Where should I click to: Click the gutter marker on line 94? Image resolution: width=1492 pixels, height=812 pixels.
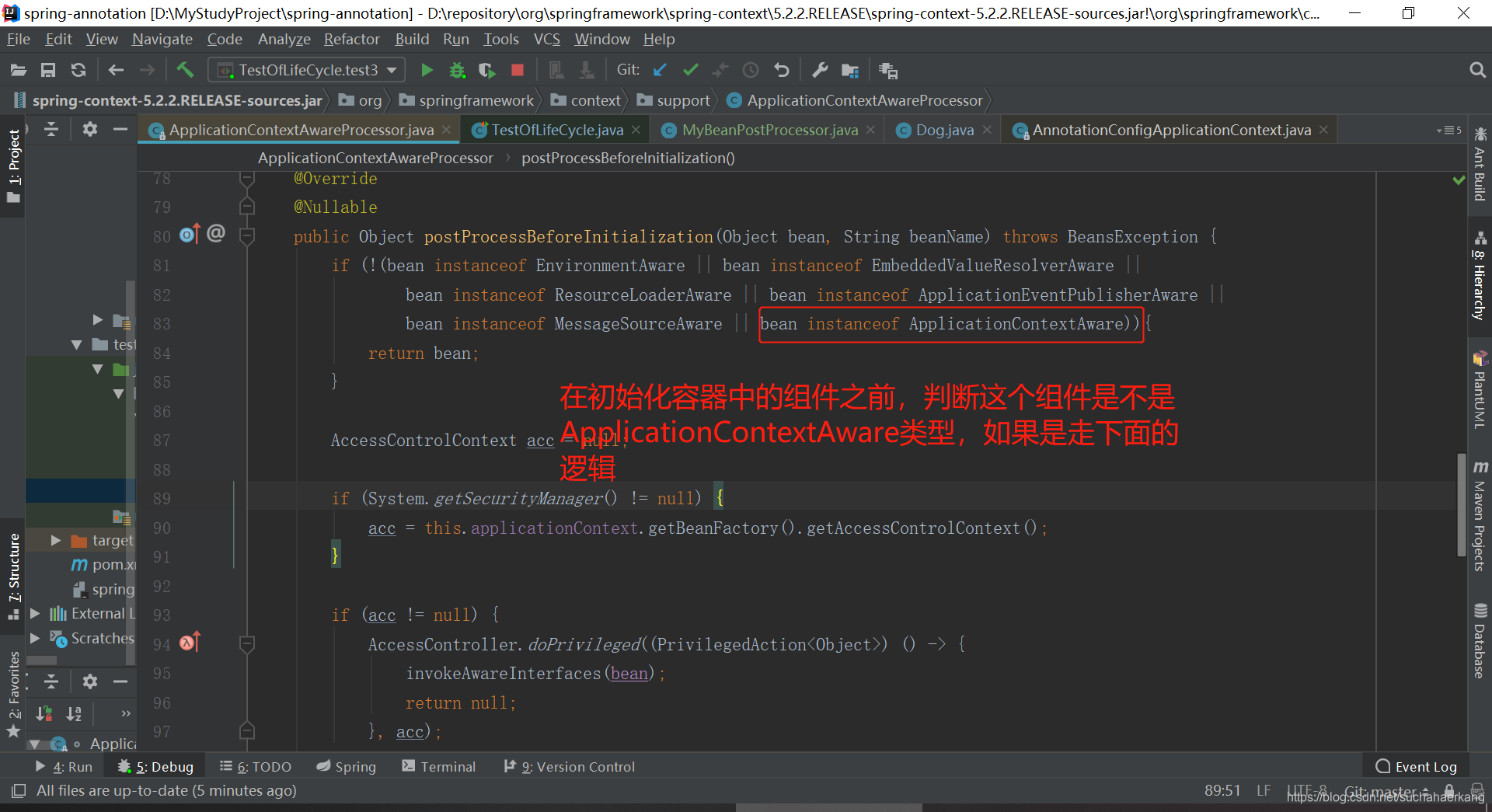pyautogui.click(x=190, y=643)
